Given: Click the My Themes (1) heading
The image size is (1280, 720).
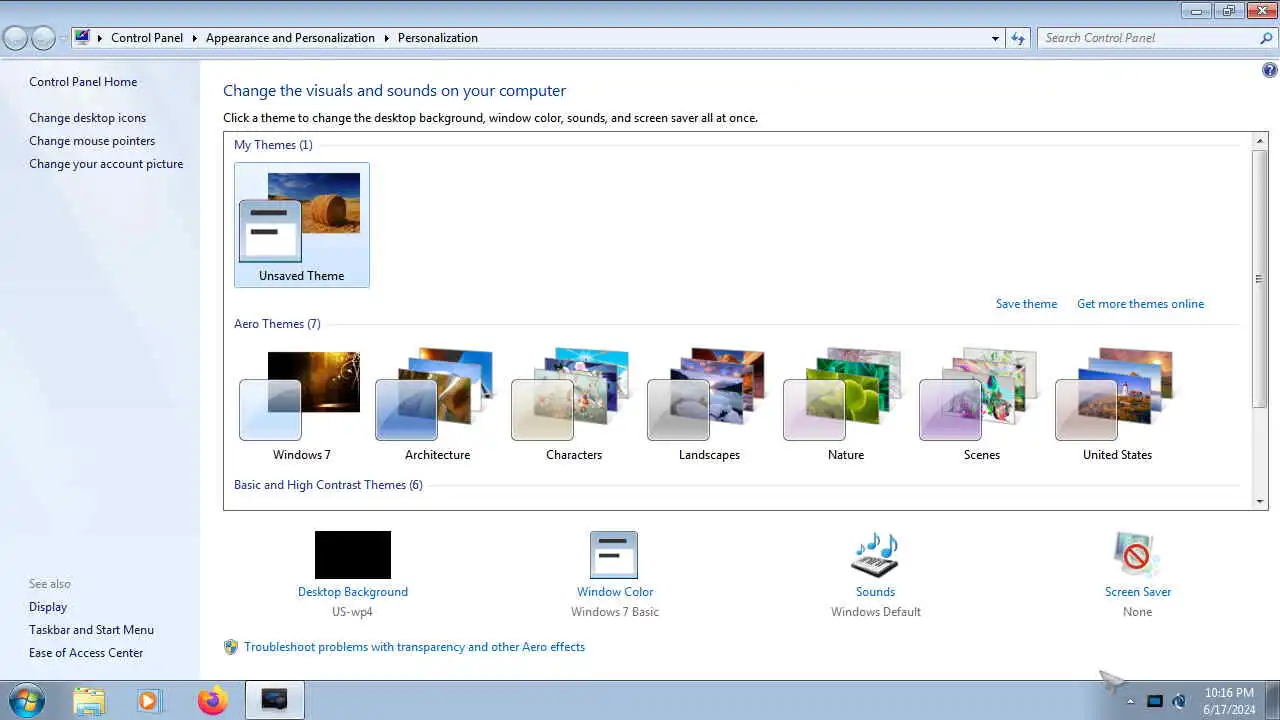Looking at the screenshot, I should pos(273,145).
